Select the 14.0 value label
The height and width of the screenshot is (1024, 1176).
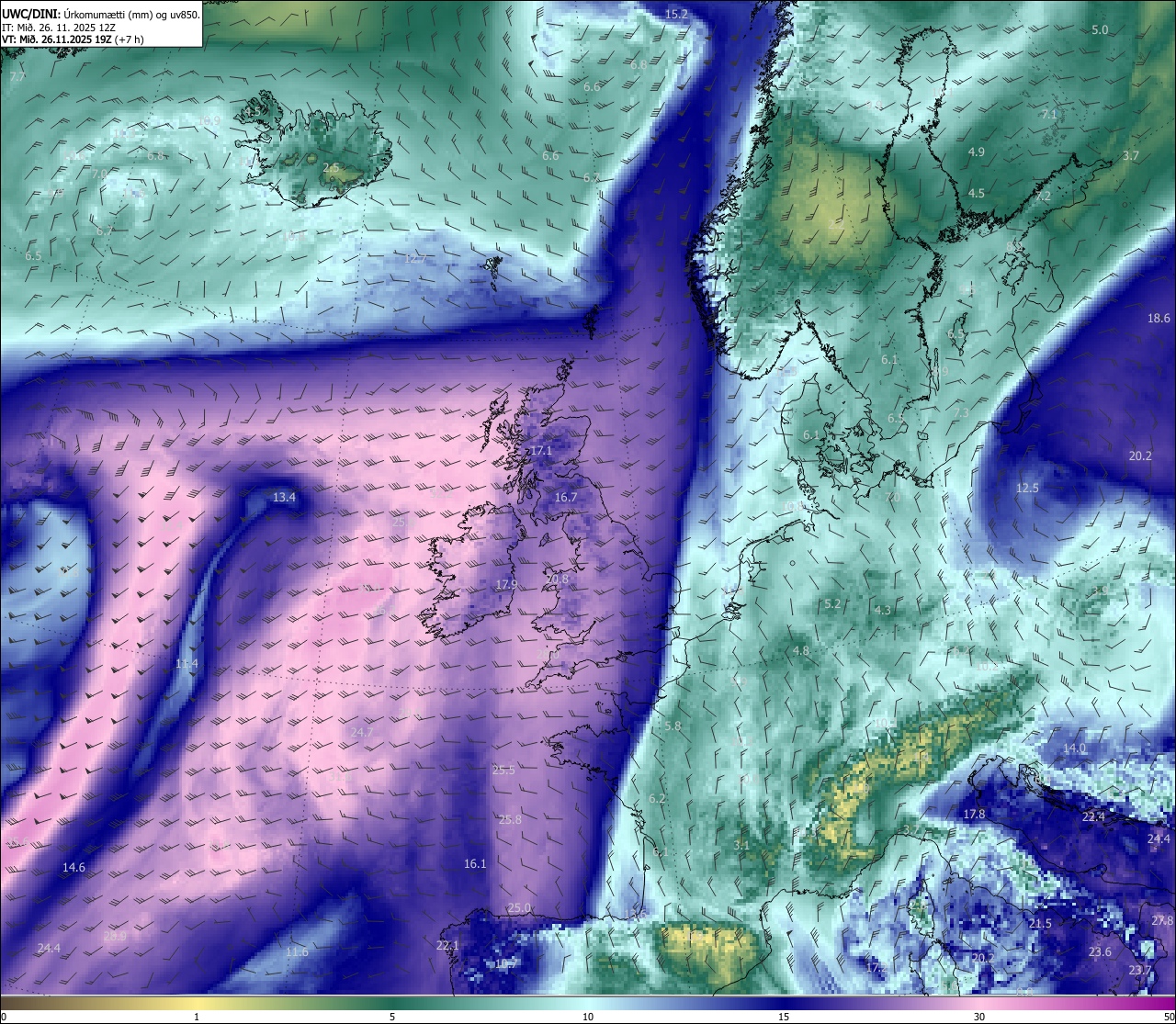tap(1074, 748)
